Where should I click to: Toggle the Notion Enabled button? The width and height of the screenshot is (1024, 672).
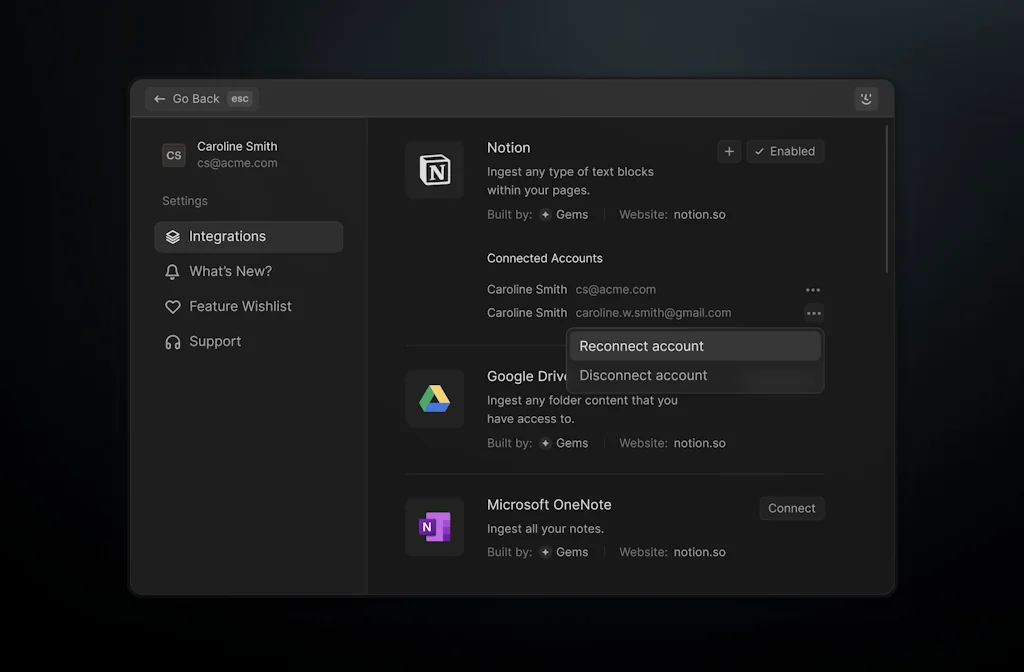tap(785, 151)
